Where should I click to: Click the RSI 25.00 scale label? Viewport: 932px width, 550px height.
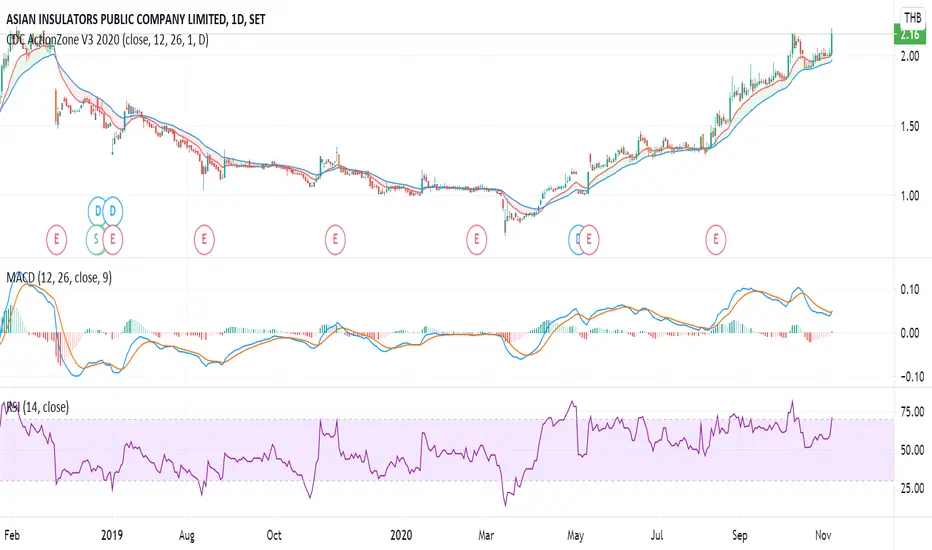912,489
